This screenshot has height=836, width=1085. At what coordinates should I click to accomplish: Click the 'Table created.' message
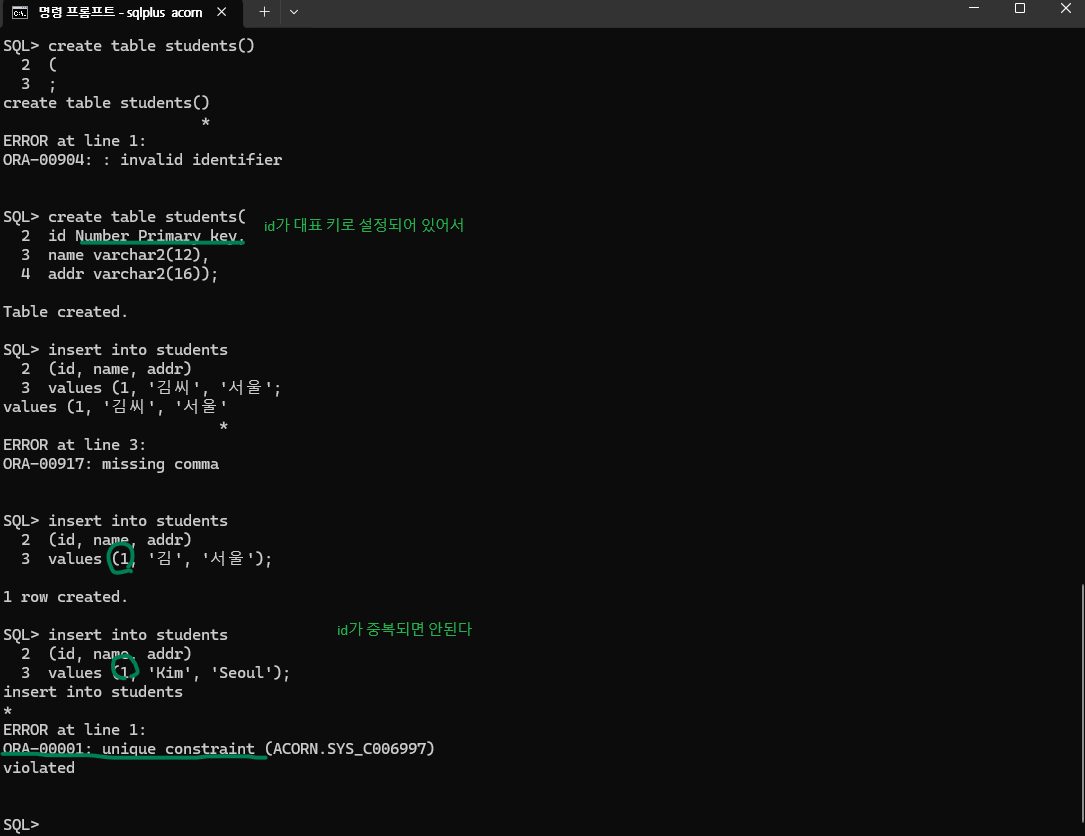[x=66, y=312]
